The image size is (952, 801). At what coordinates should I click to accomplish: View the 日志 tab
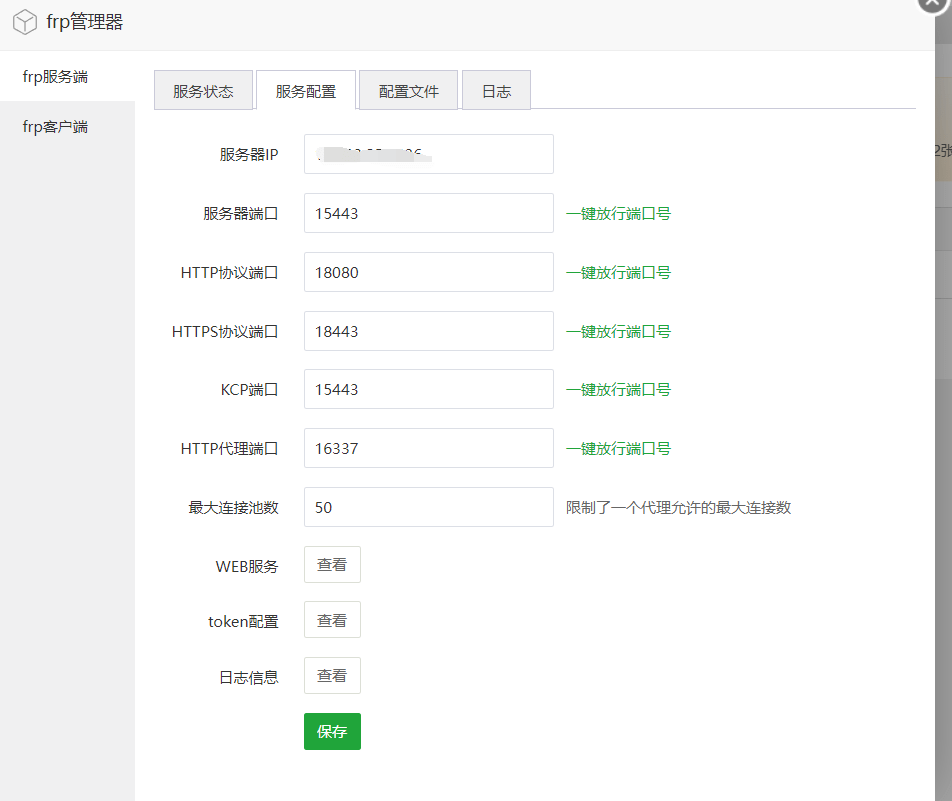496,91
